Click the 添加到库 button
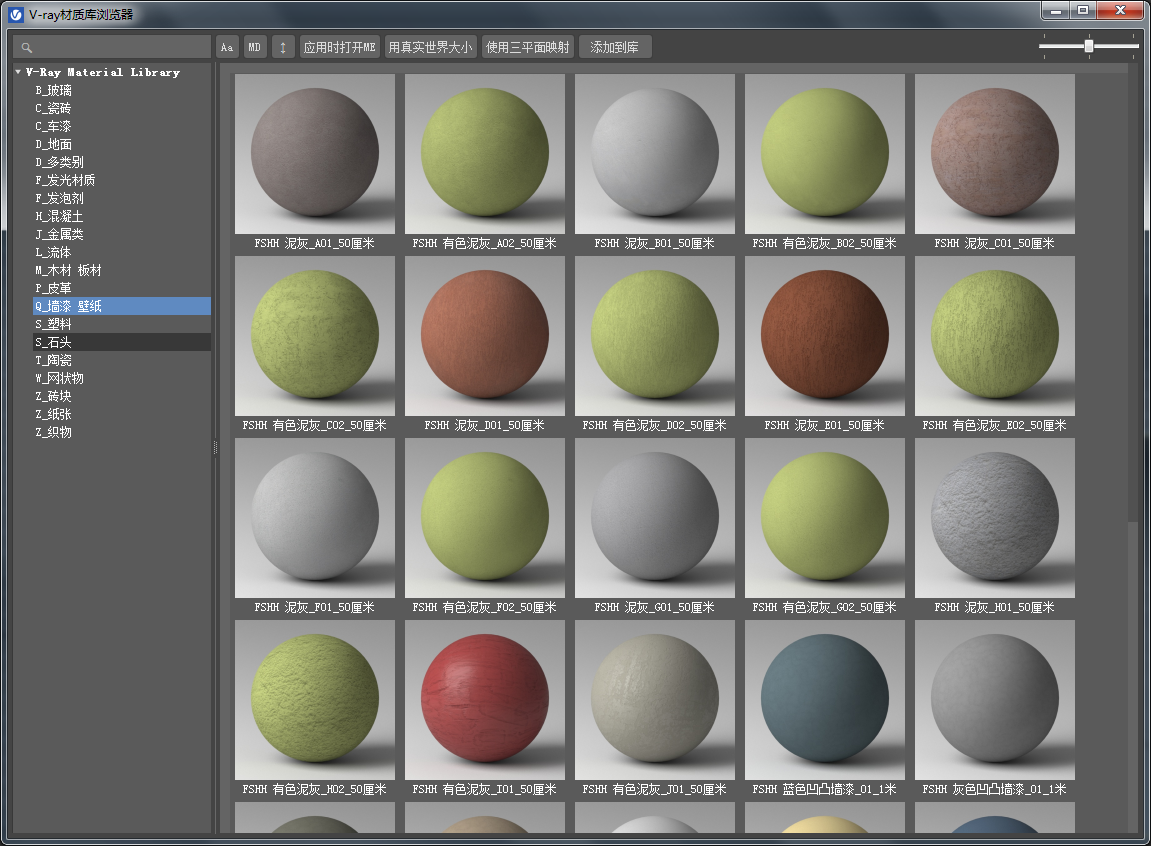This screenshot has height=846, width=1151. (x=614, y=47)
